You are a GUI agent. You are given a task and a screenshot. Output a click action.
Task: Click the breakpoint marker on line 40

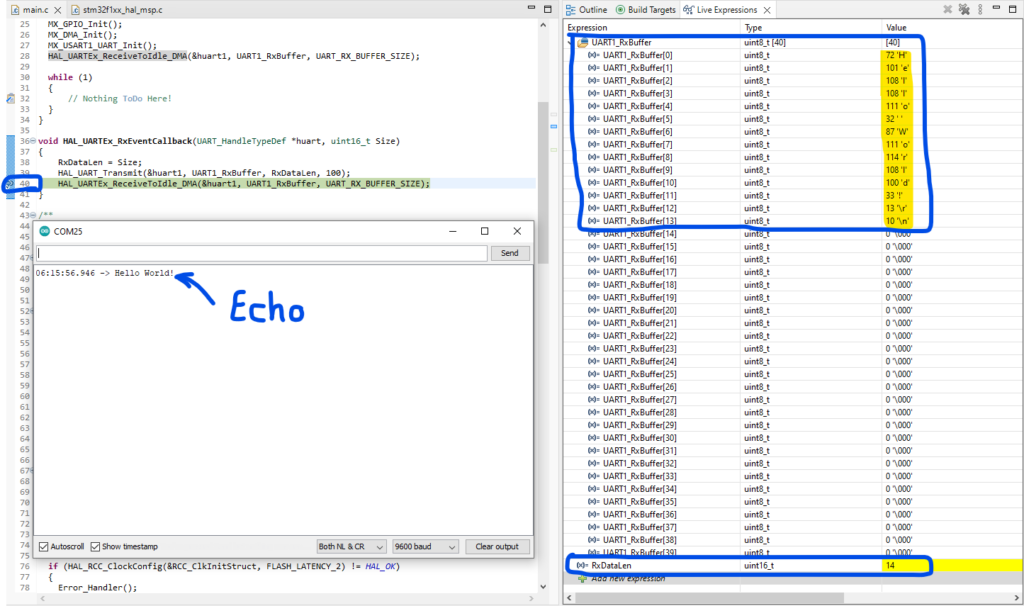[8, 184]
